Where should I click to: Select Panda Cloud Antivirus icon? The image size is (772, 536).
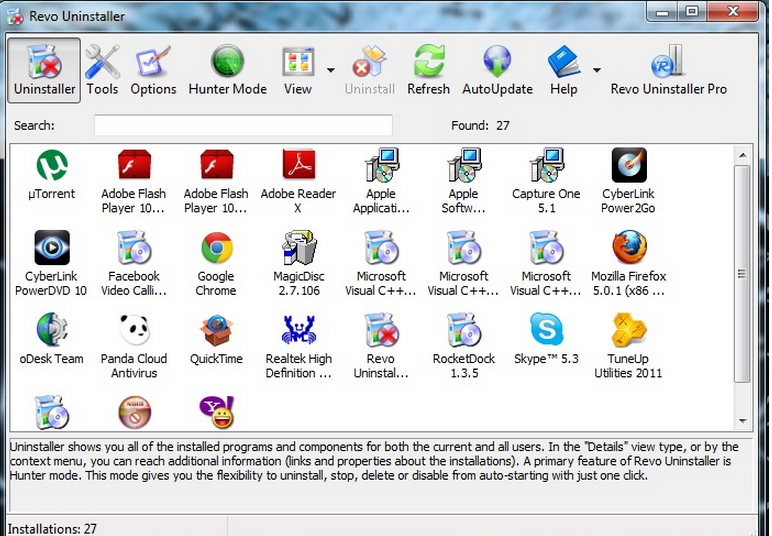tap(134, 338)
